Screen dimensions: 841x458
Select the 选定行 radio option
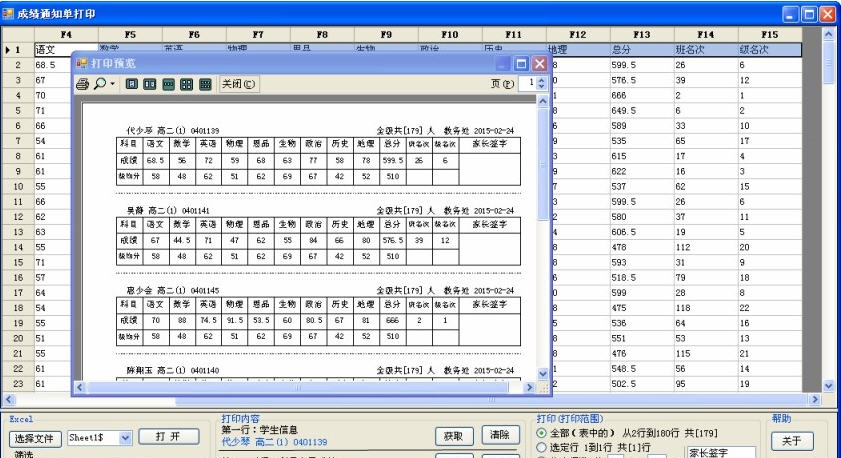click(542, 447)
